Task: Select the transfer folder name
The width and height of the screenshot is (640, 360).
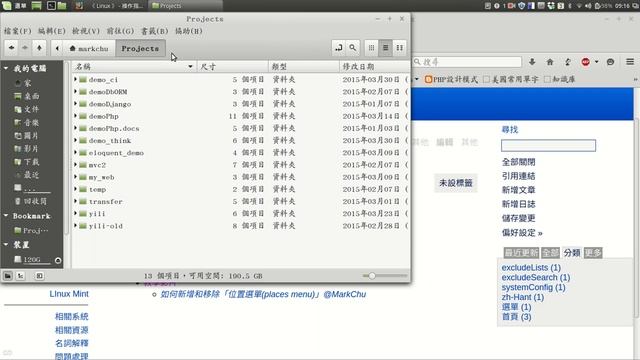Action: click(105, 201)
